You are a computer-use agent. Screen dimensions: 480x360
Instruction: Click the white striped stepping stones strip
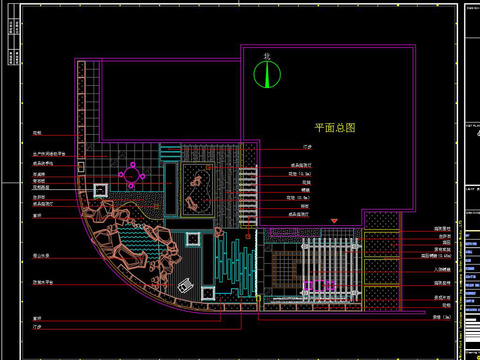tap(248, 196)
